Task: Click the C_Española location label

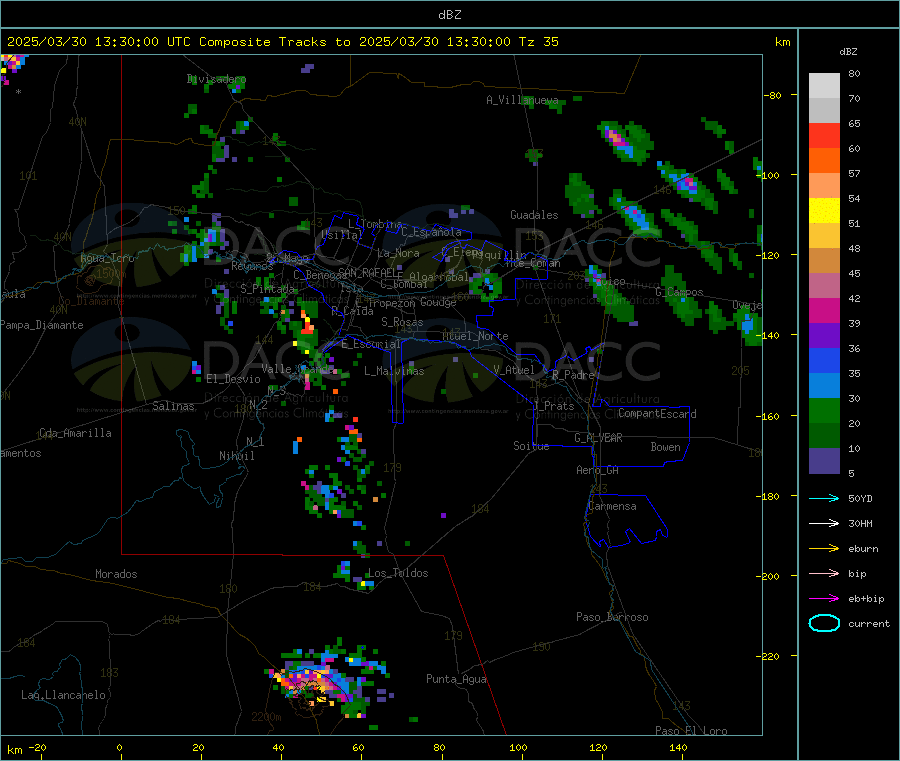Action: click(x=431, y=232)
